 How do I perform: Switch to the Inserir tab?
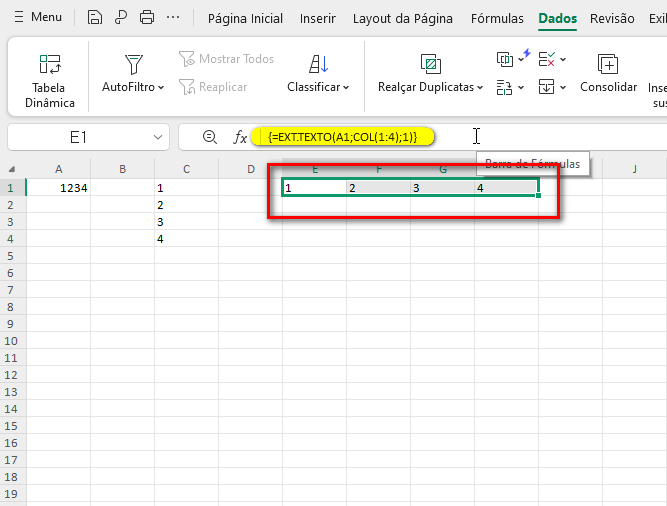click(x=317, y=18)
